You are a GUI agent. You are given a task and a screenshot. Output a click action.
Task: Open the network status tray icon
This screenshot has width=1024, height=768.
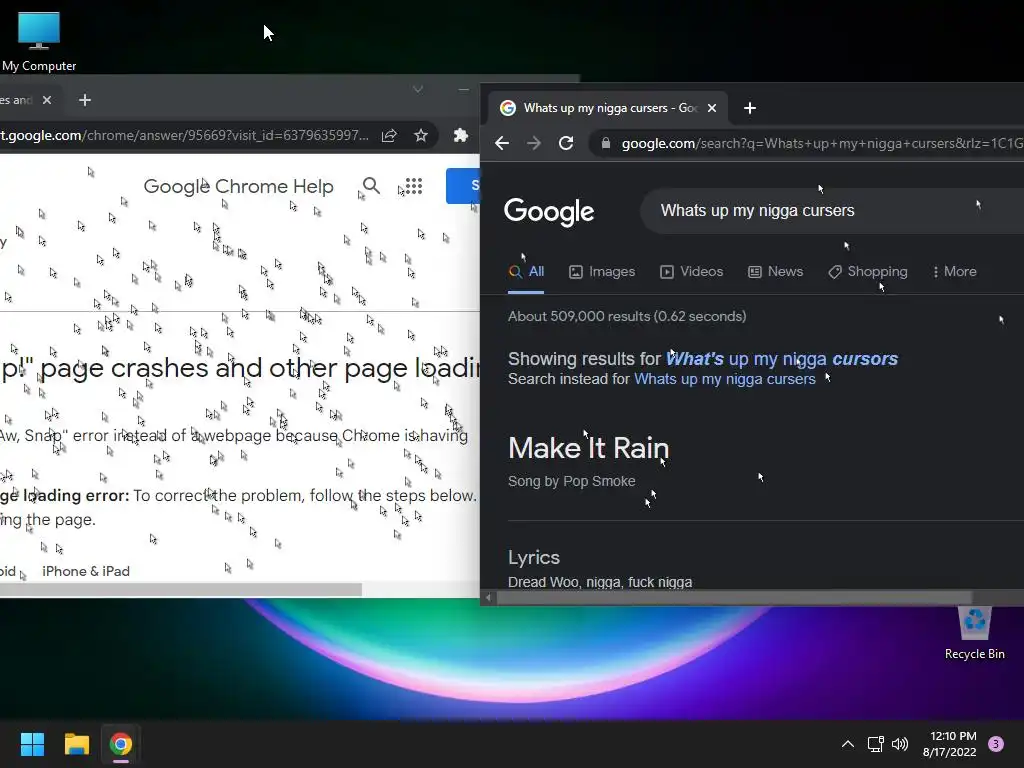point(875,744)
